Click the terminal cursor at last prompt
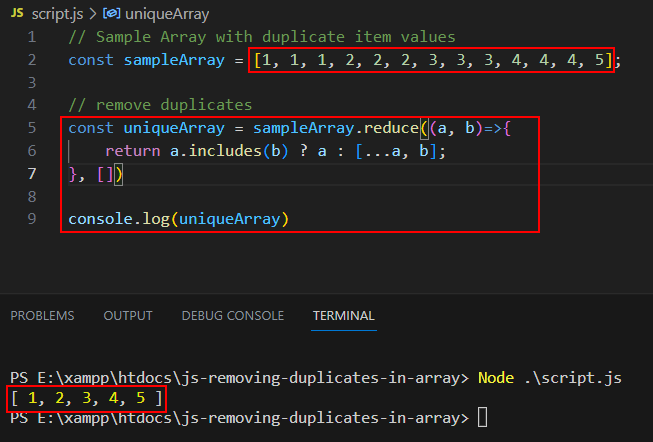 coord(483,417)
